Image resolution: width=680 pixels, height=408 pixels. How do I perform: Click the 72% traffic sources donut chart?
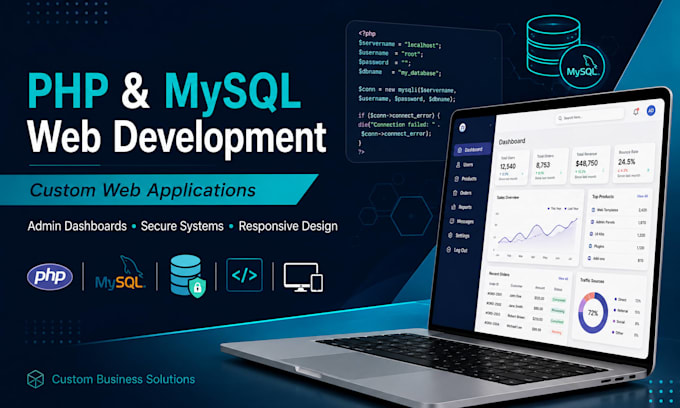click(x=592, y=313)
